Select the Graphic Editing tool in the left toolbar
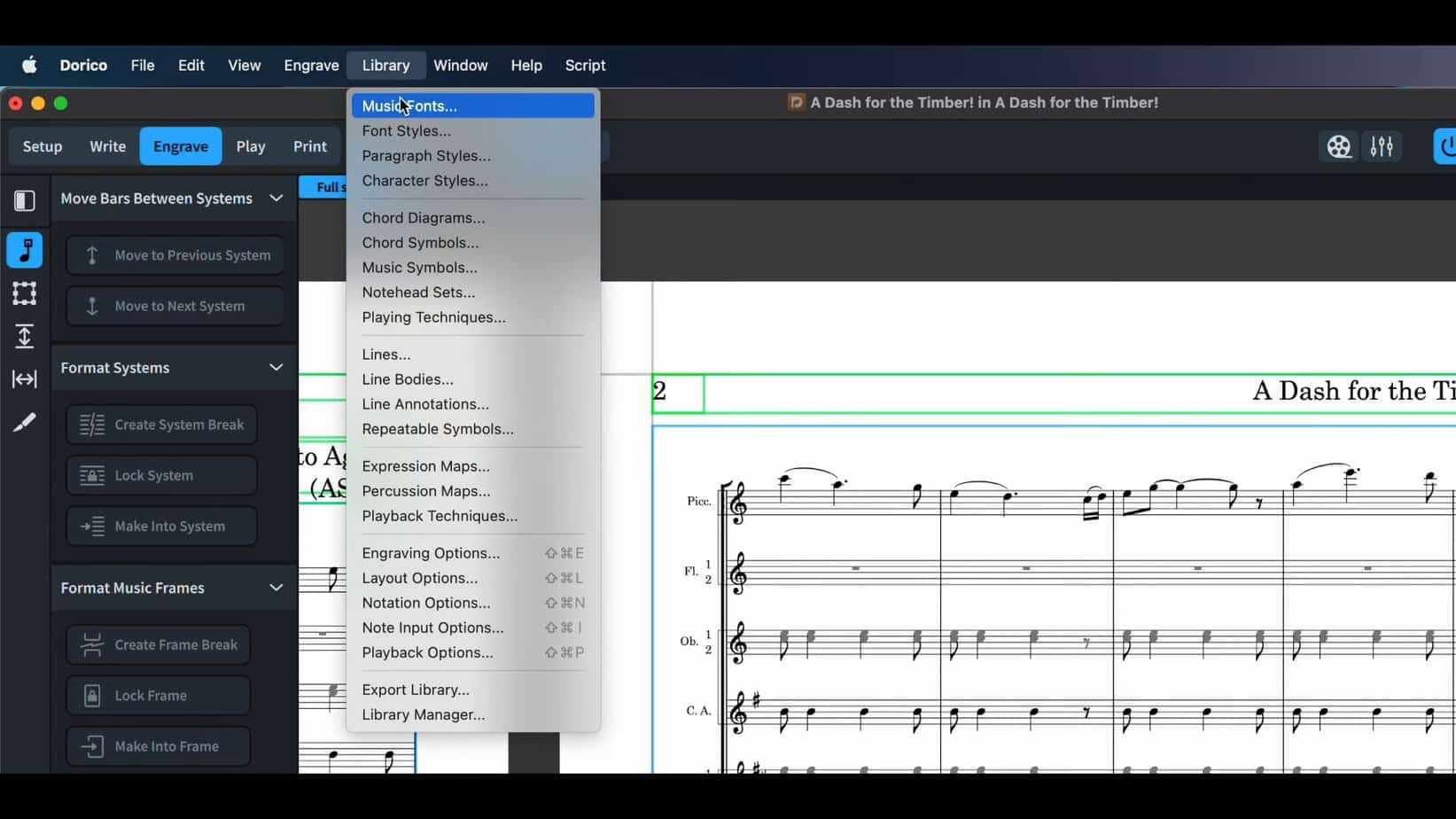This screenshot has width=1456, height=819. tap(24, 251)
